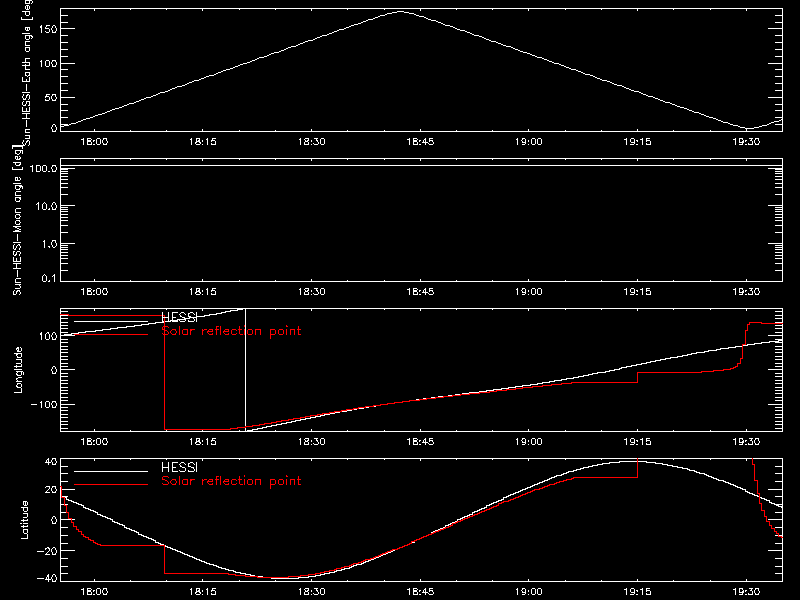This screenshot has width=800, height=600.
Task: Click the 150 tick on the Earth angle axis
Action: (x=47, y=29)
